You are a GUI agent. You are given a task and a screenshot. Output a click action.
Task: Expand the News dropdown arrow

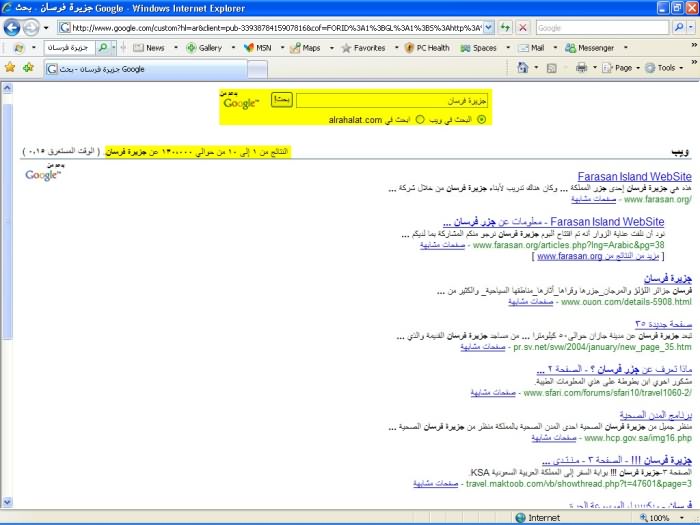click(x=175, y=48)
